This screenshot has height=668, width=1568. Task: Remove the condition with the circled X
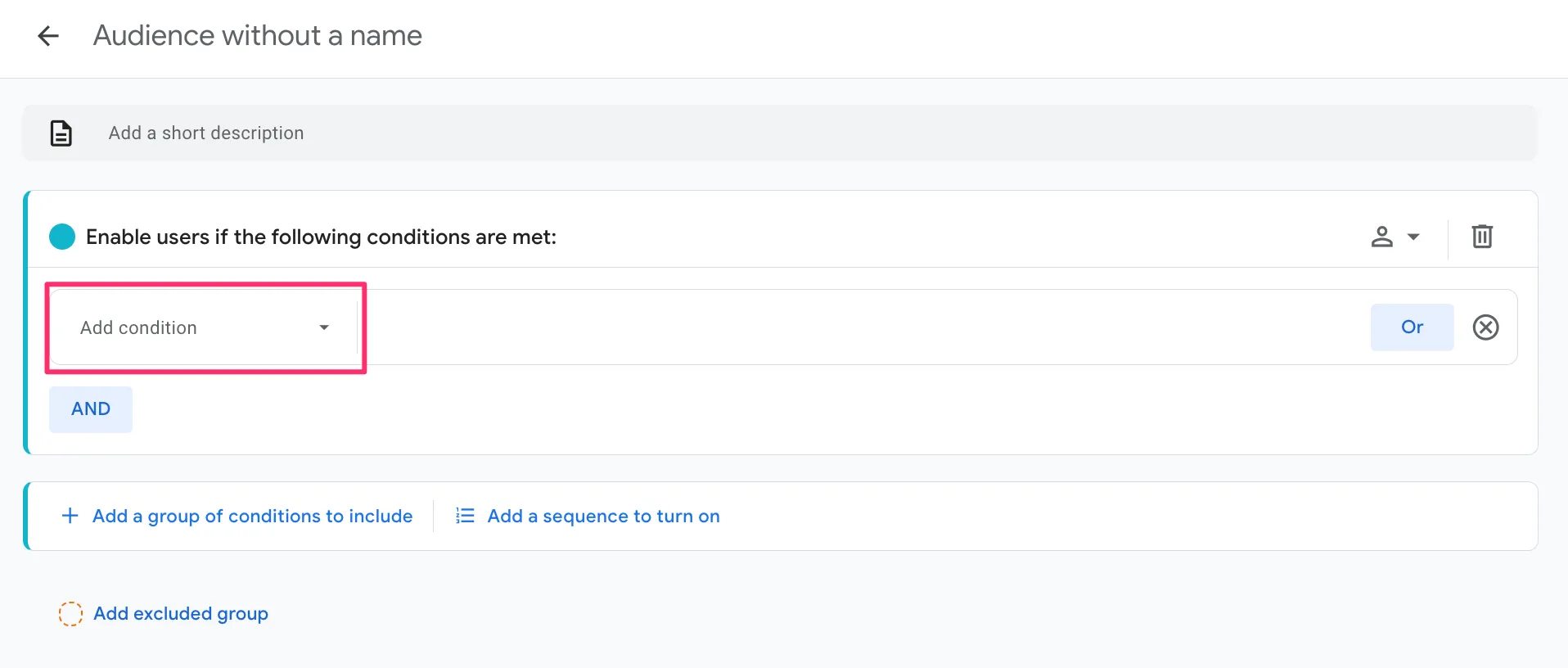coord(1485,327)
